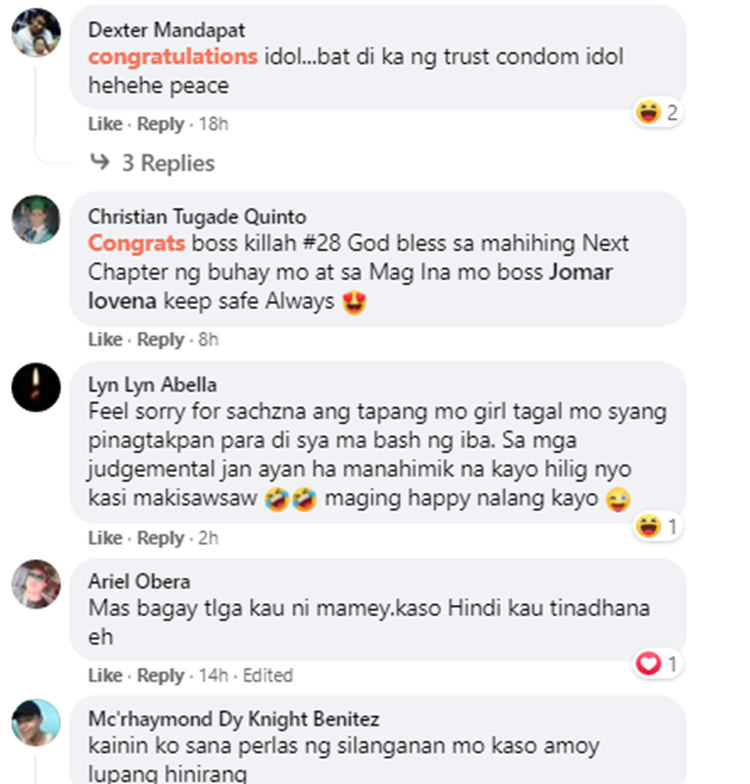View haha reactions on Dexter Mandapat's comment
Image resolution: width=750 pixels, height=784 pixels.
657,112
